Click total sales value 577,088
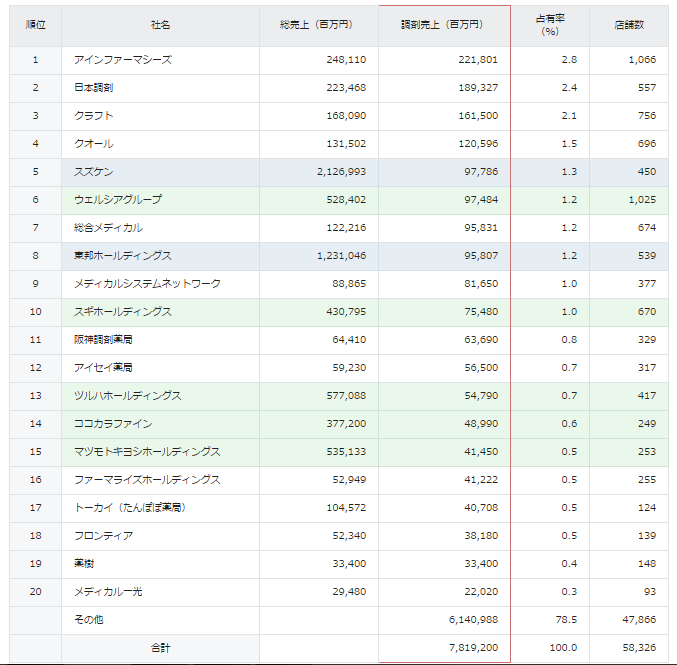The image size is (677, 665). point(346,396)
